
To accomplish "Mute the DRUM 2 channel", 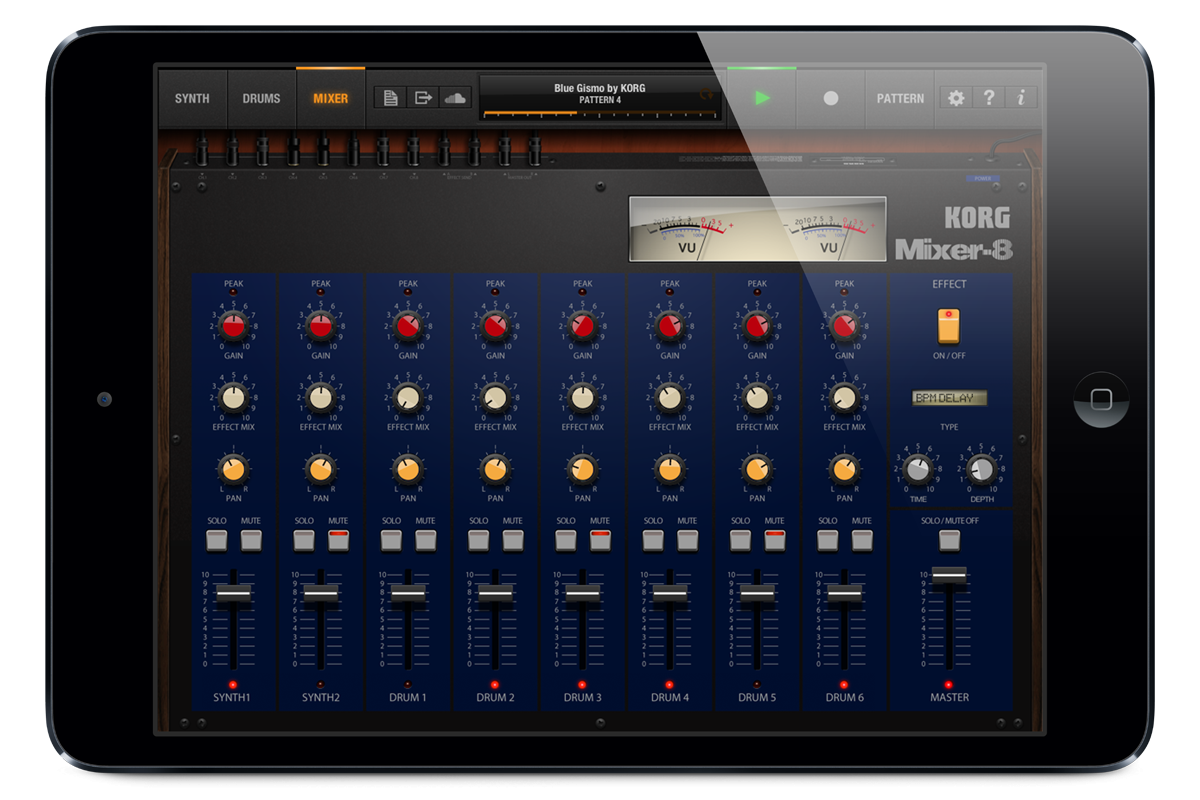I will click(513, 540).
